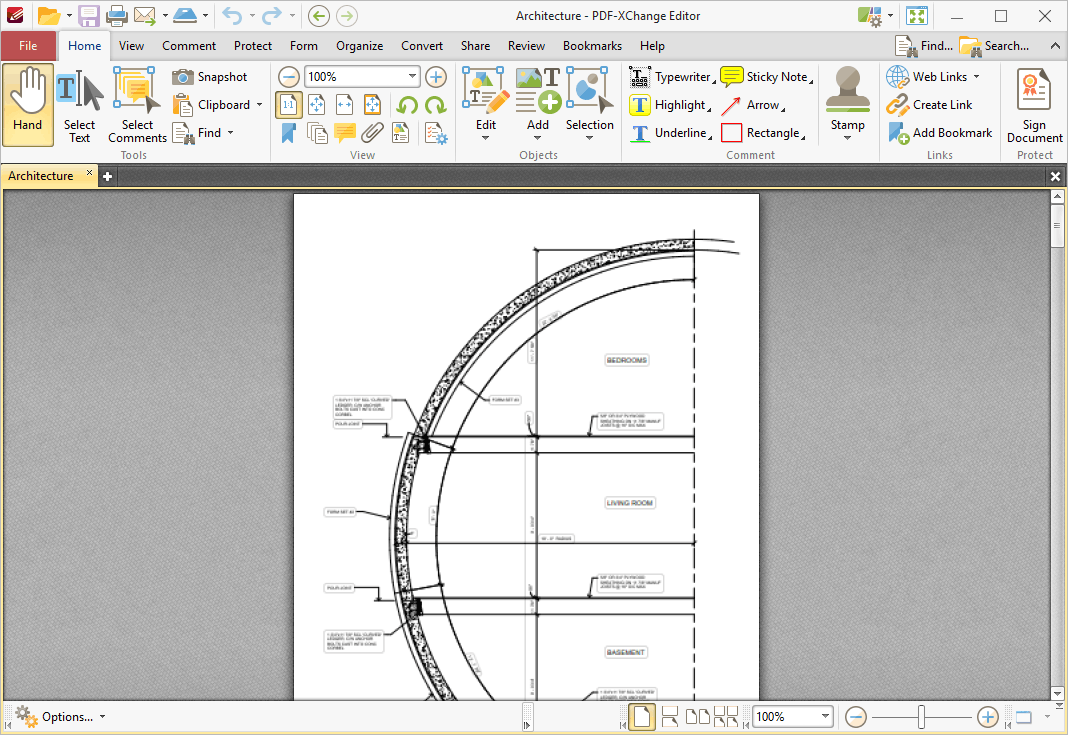Switch to the Organize ribbon tab
1068x735 pixels.
(359, 46)
